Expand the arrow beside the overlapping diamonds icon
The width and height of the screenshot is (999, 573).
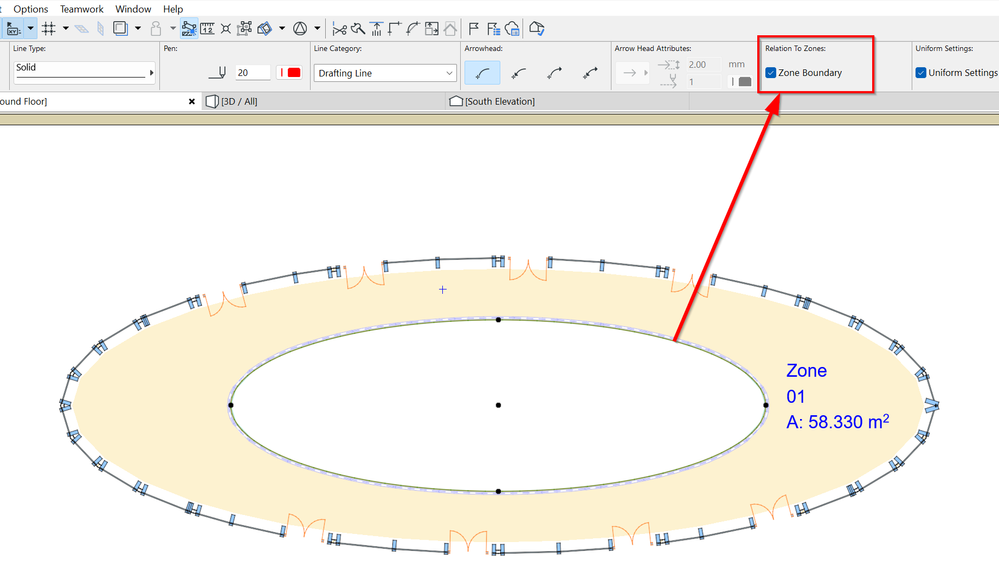coord(282,29)
